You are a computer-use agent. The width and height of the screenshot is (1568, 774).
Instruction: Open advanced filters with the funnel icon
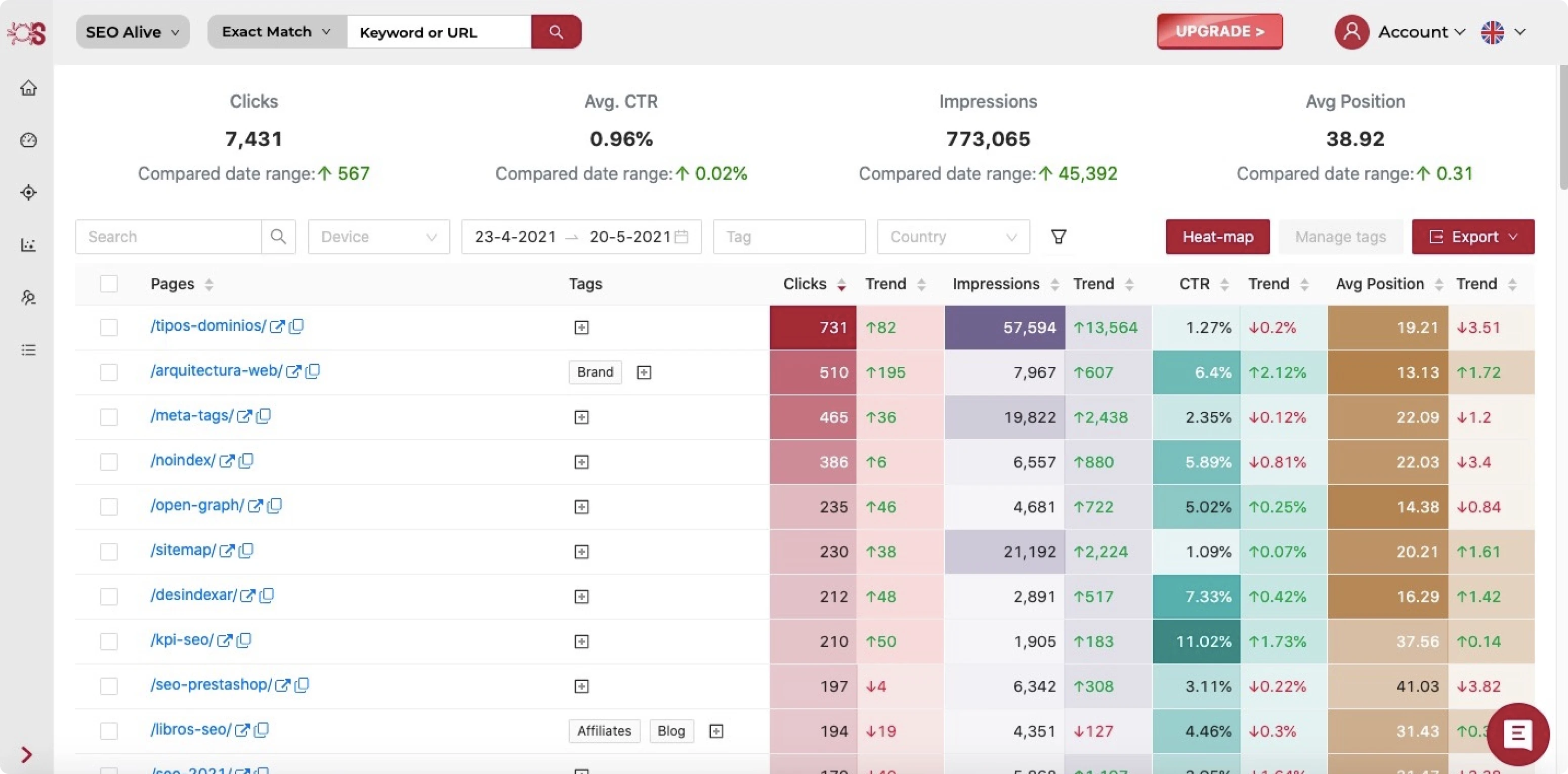point(1059,237)
